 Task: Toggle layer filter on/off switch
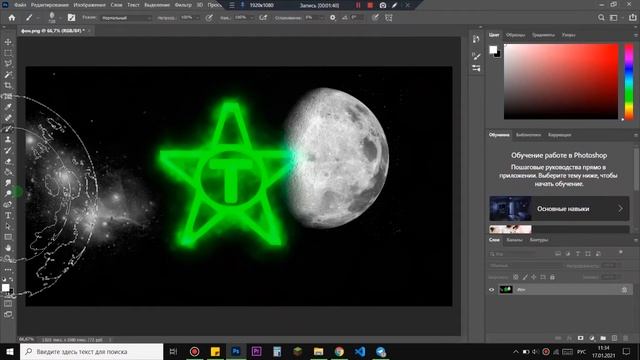[620, 253]
